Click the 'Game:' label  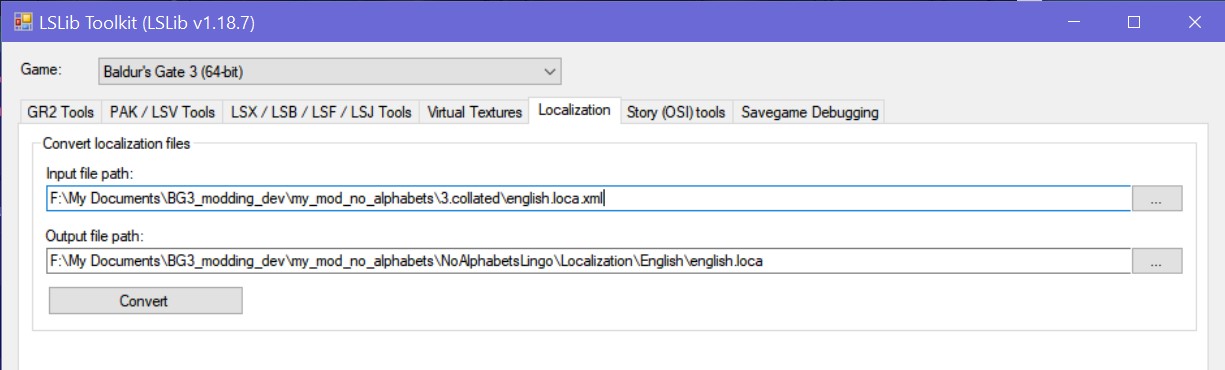41,70
